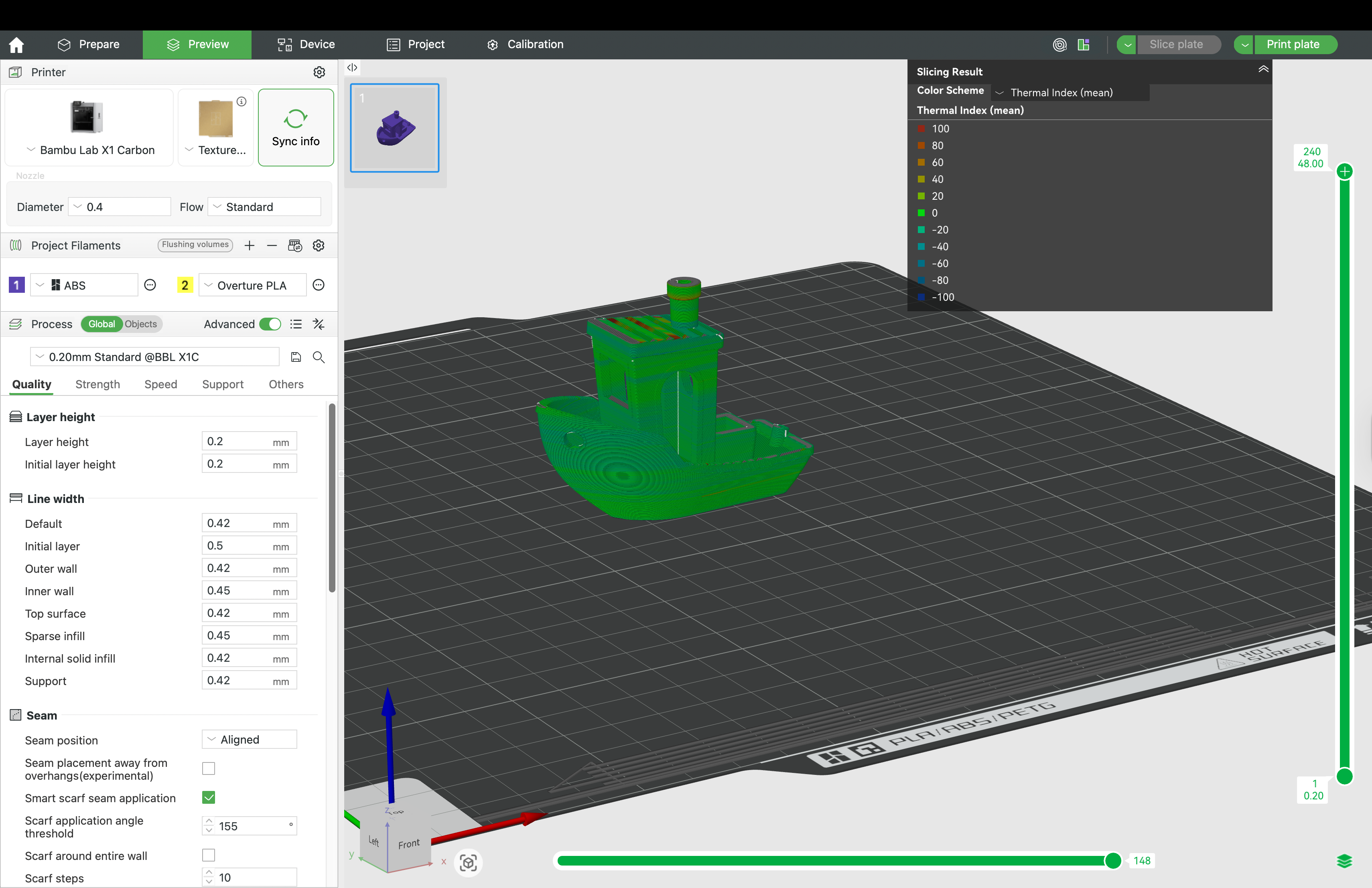Toggle the Advanced mode switch
This screenshot has width=1372, height=888.
[270, 324]
